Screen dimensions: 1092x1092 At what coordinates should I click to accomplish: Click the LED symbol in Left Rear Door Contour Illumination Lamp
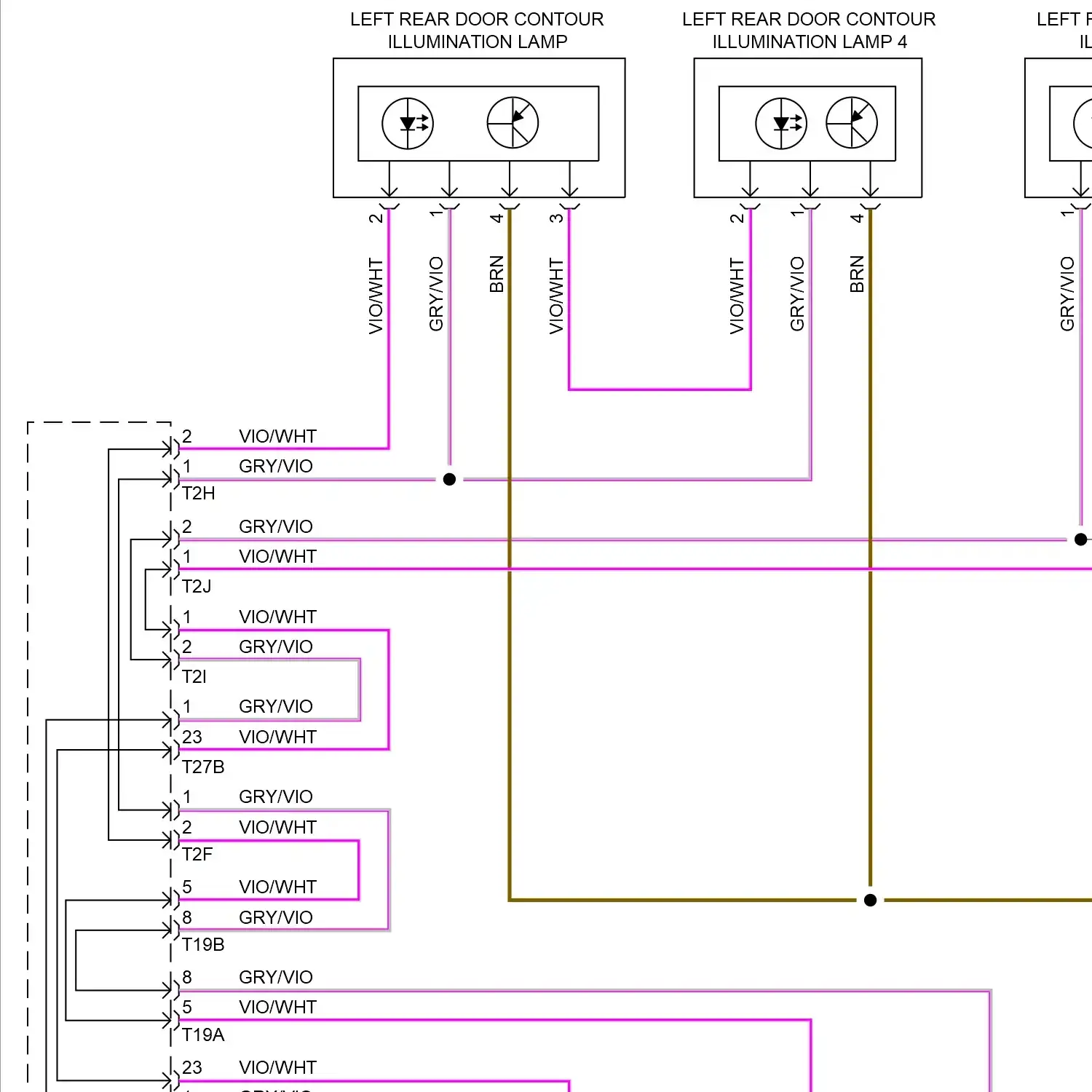408,124
